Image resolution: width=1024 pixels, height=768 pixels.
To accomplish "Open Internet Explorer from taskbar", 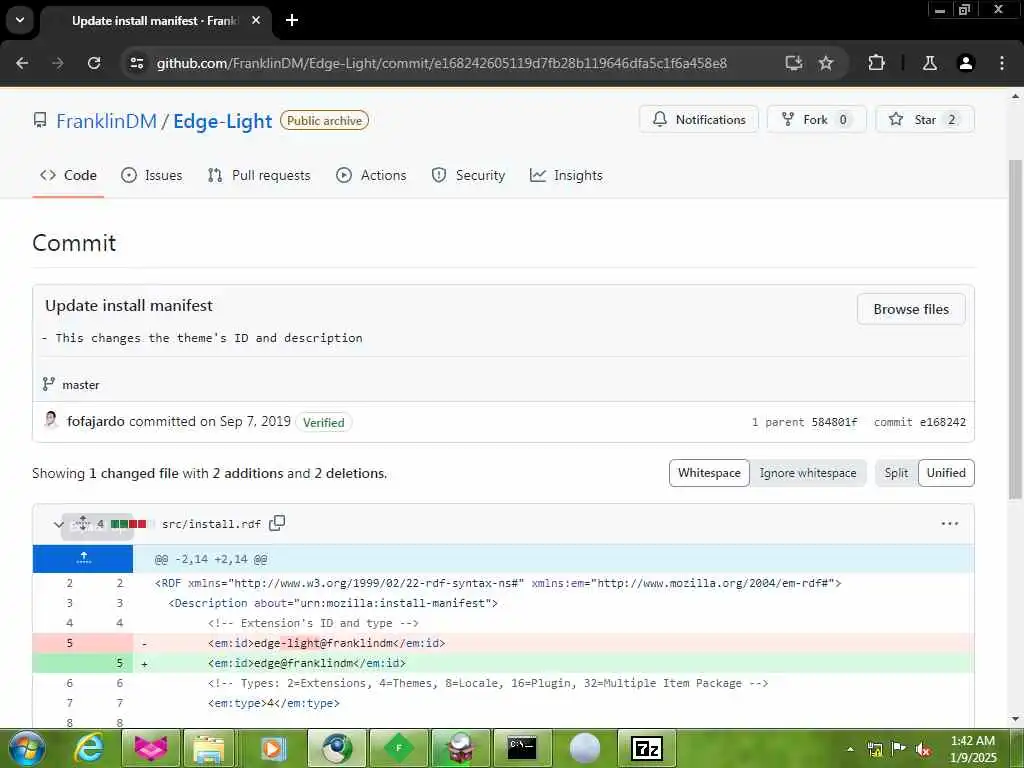I will (x=88, y=748).
